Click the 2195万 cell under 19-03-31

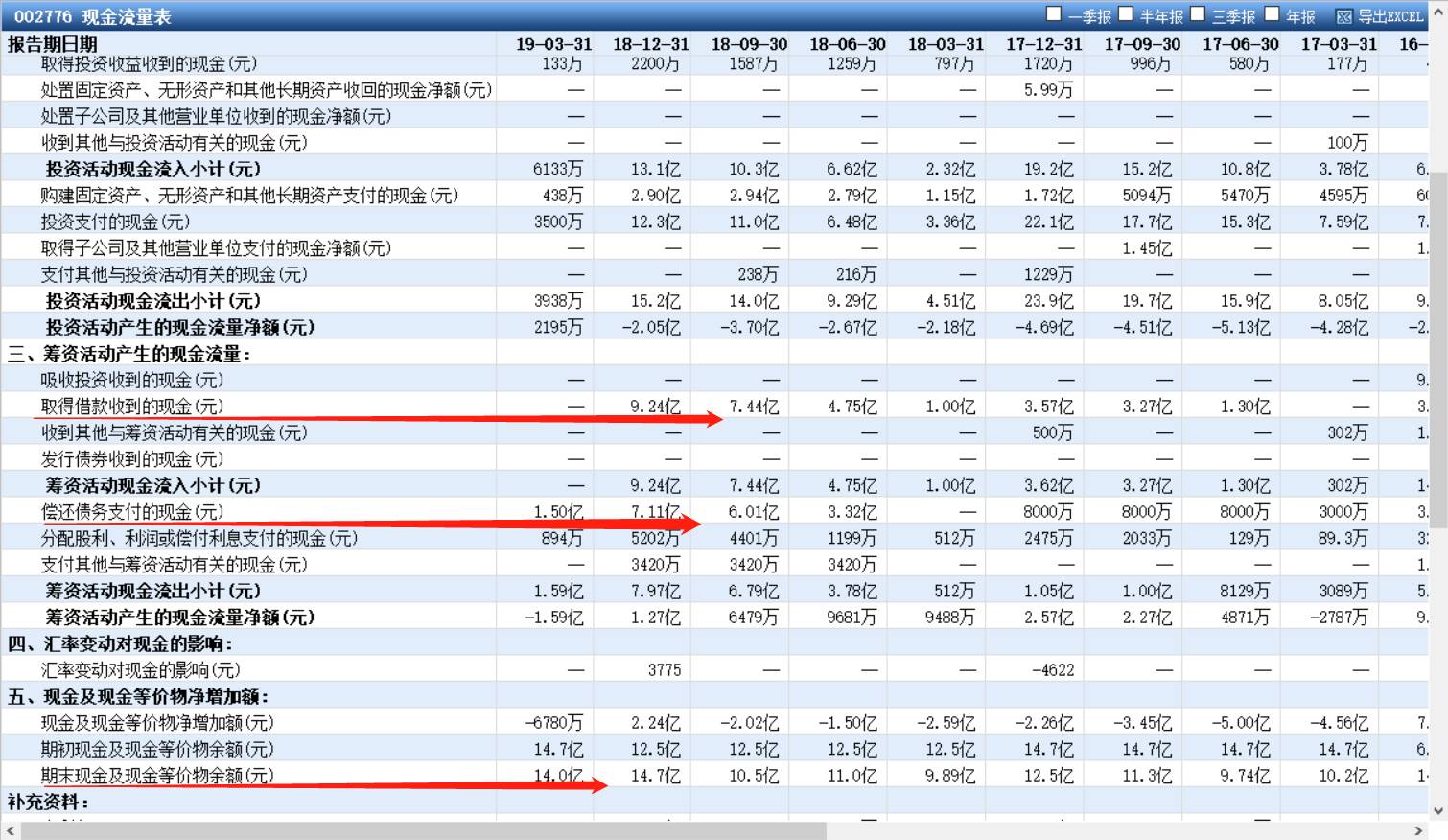(557, 327)
